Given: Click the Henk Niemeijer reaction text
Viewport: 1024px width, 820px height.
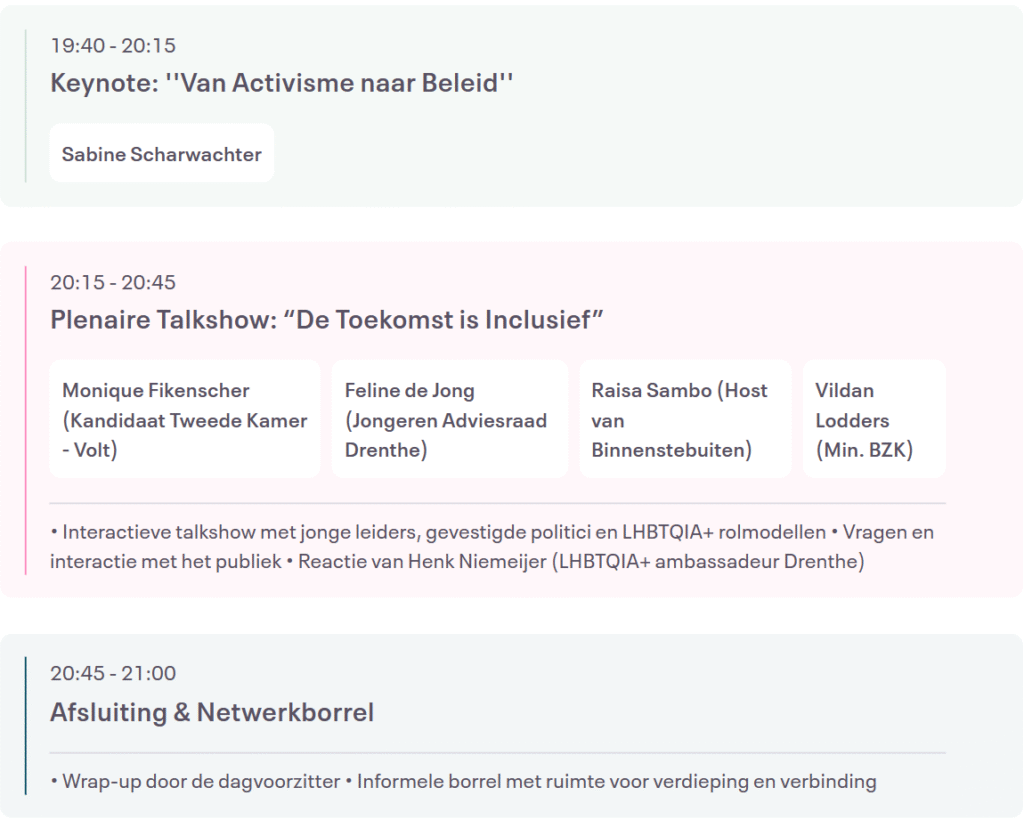Looking at the screenshot, I should (x=580, y=561).
